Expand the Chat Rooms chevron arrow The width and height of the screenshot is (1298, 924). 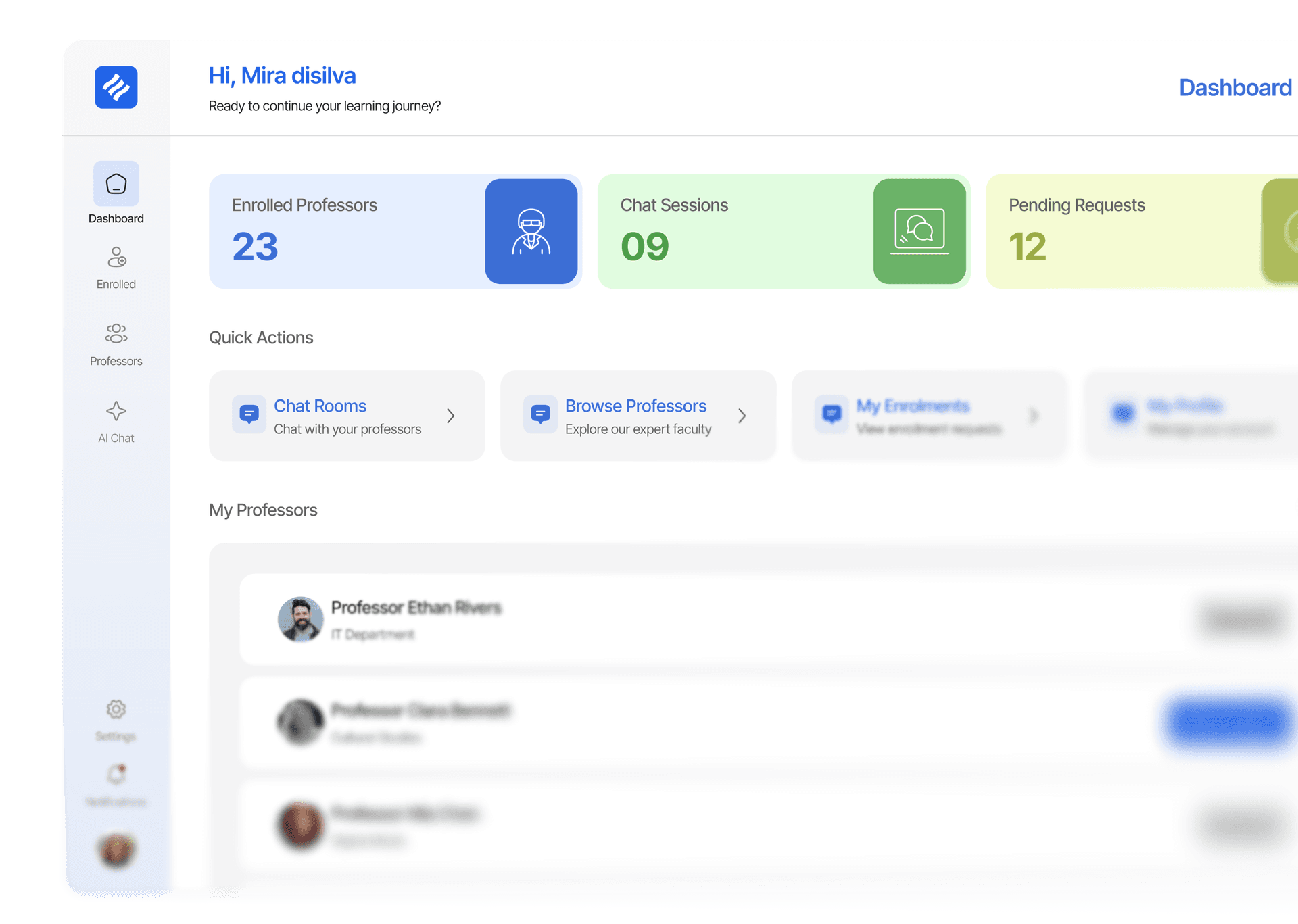[451, 416]
